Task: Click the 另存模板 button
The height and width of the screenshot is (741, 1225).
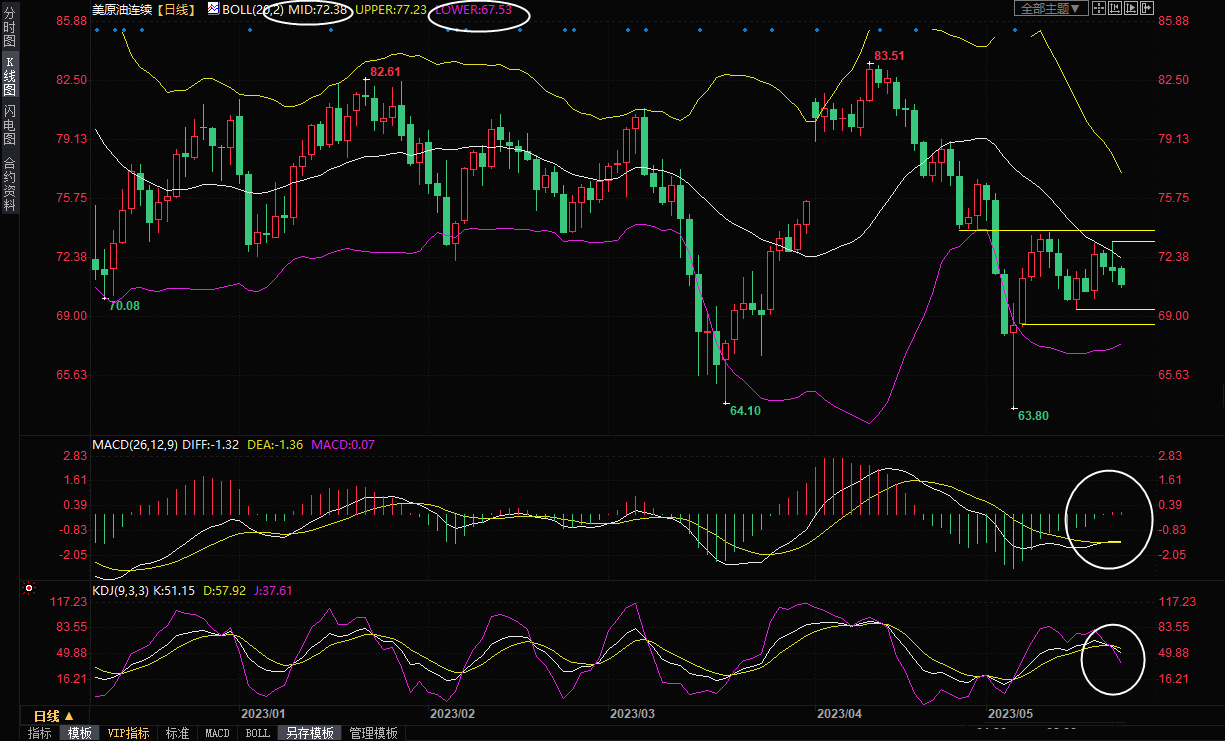Action: click(309, 733)
